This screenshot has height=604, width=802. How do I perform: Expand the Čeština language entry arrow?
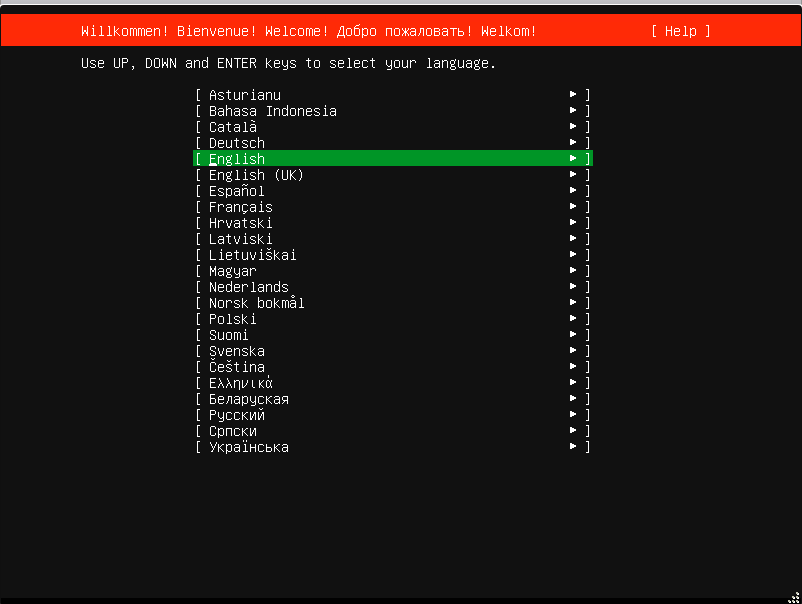[573, 367]
